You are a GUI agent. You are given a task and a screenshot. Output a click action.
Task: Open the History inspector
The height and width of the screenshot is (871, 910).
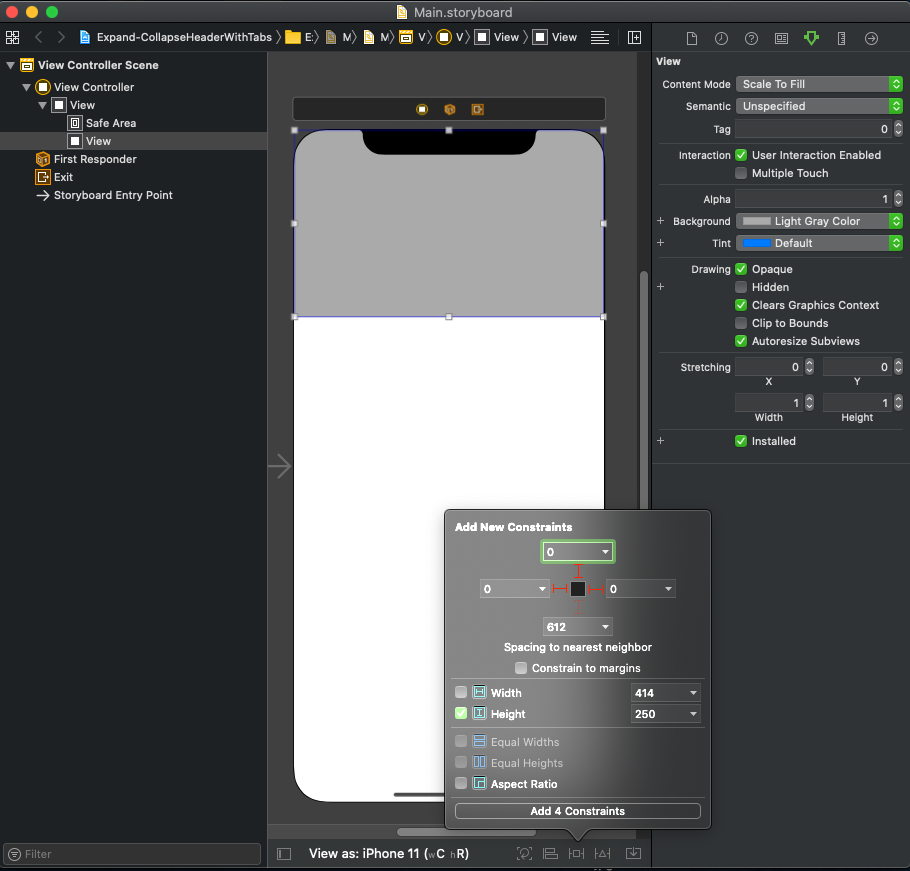(721, 38)
